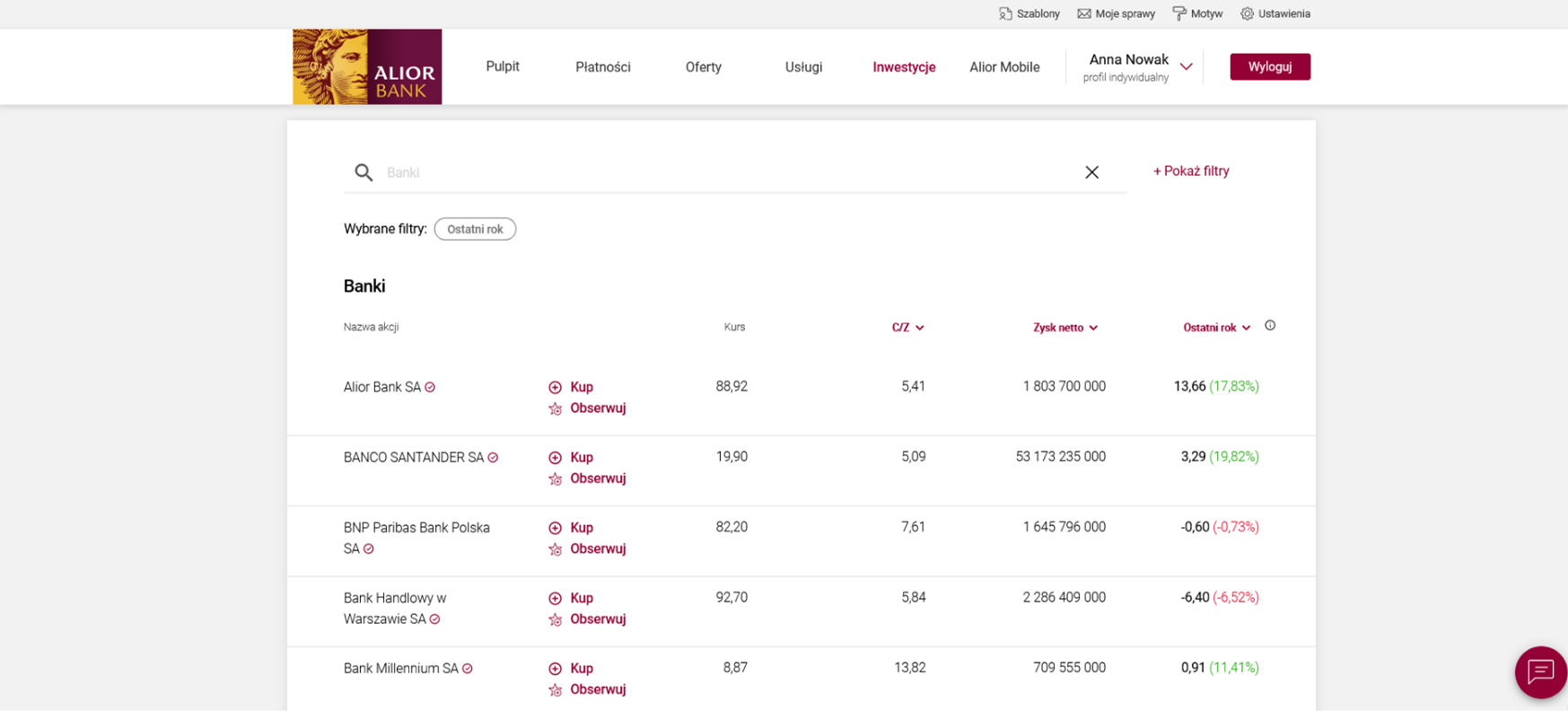Open Płatności menu

point(603,67)
